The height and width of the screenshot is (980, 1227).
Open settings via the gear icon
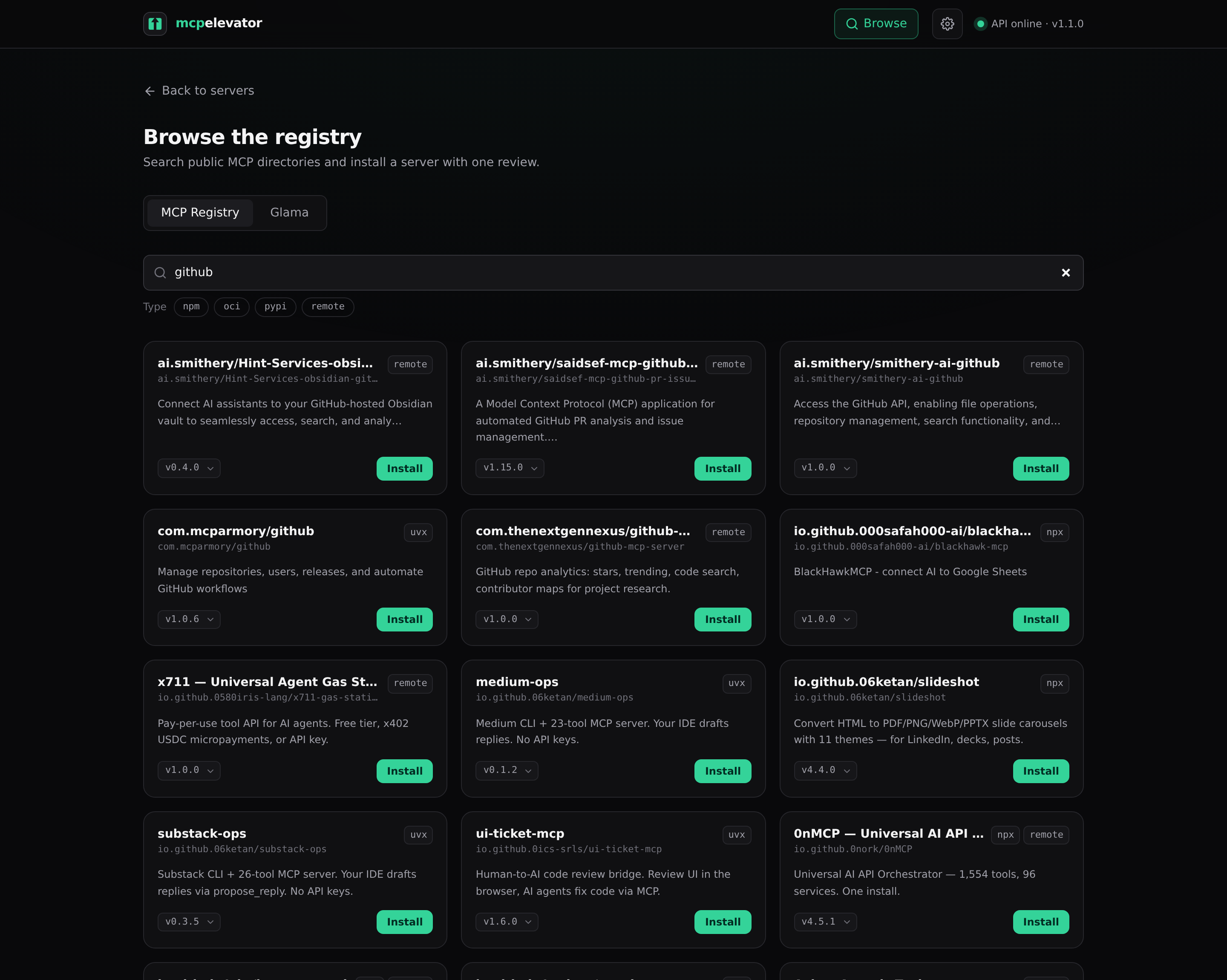pyautogui.click(x=947, y=24)
